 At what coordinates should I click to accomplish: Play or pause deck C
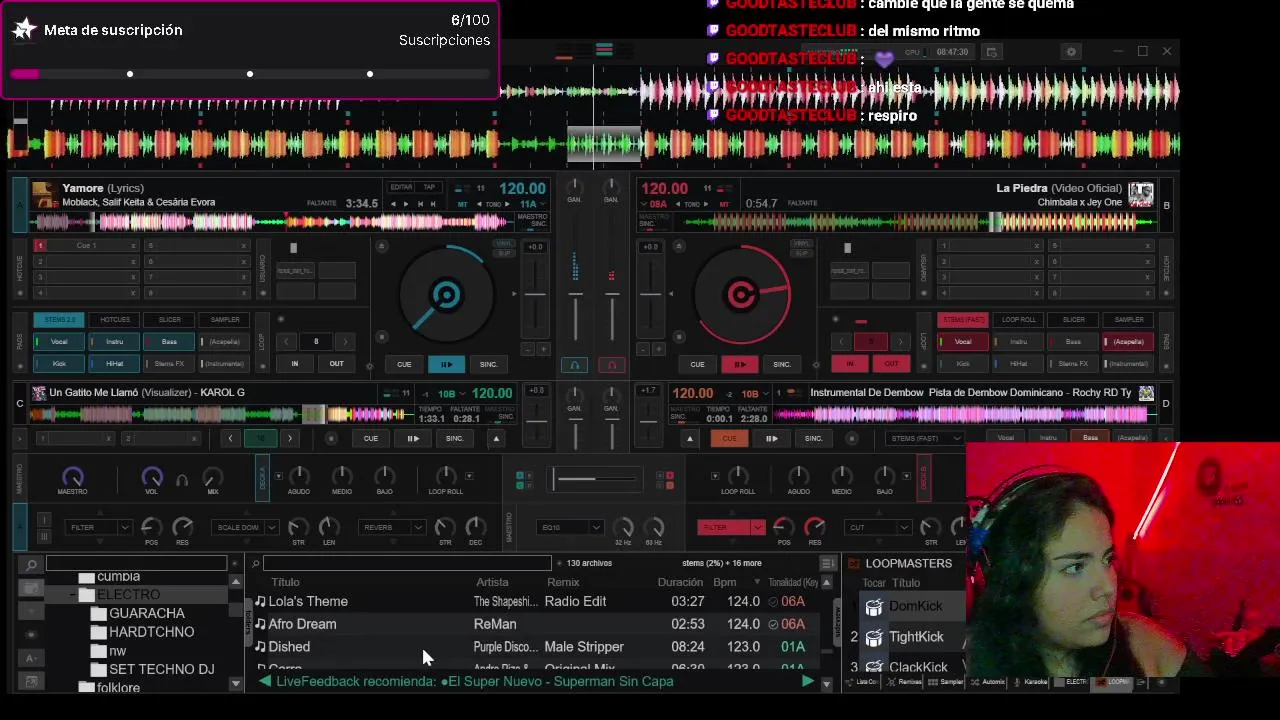point(413,438)
